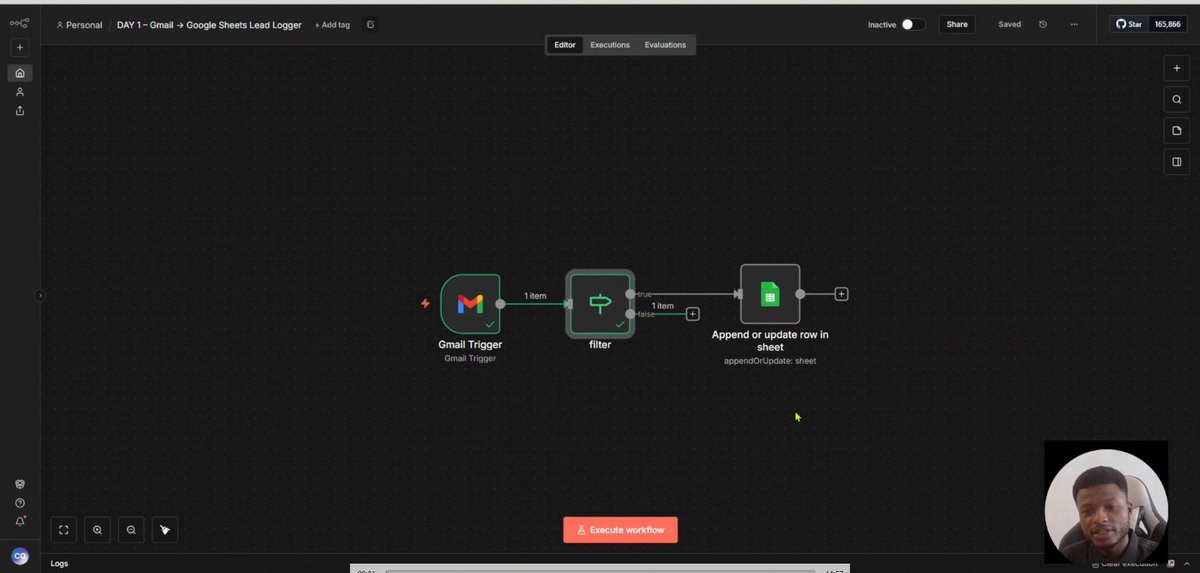Zoom out on the canvas
The height and width of the screenshot is (573, 1200).
tap(131, 530)
